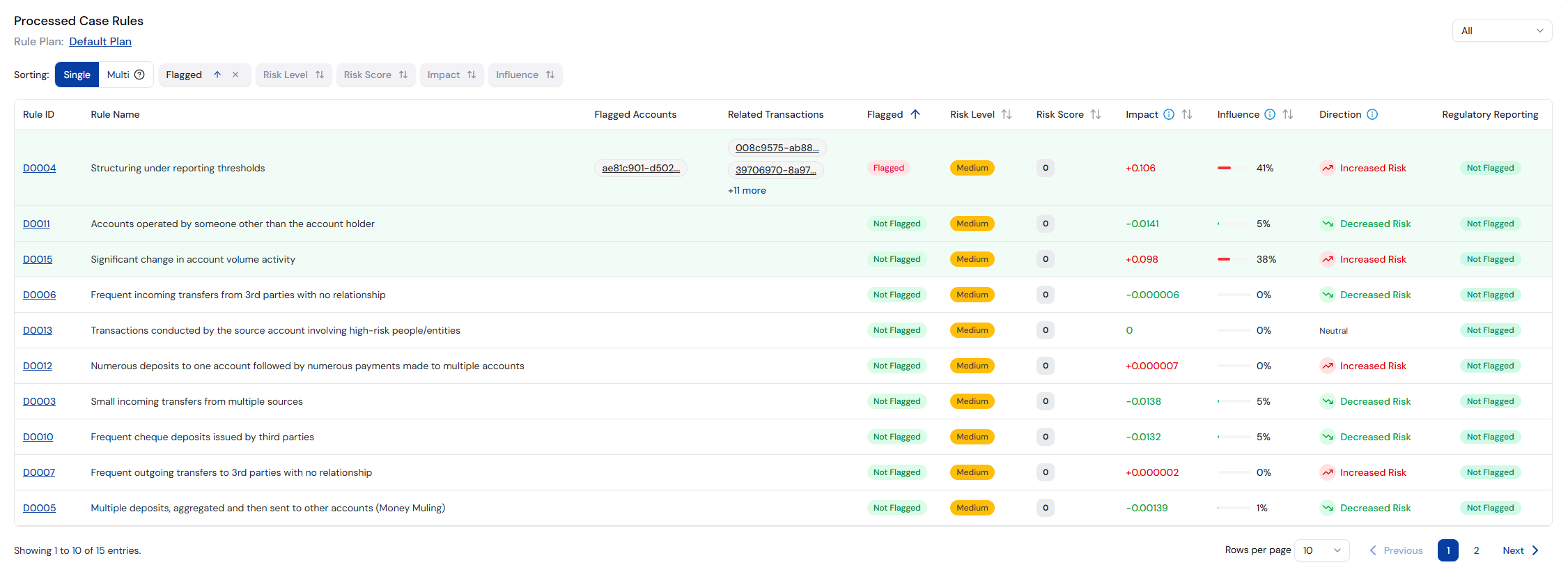1568x574 pixels.
Task: Click the "Small incoming transfers from multiple sources" rule name
Action: [x=197, y=401]
